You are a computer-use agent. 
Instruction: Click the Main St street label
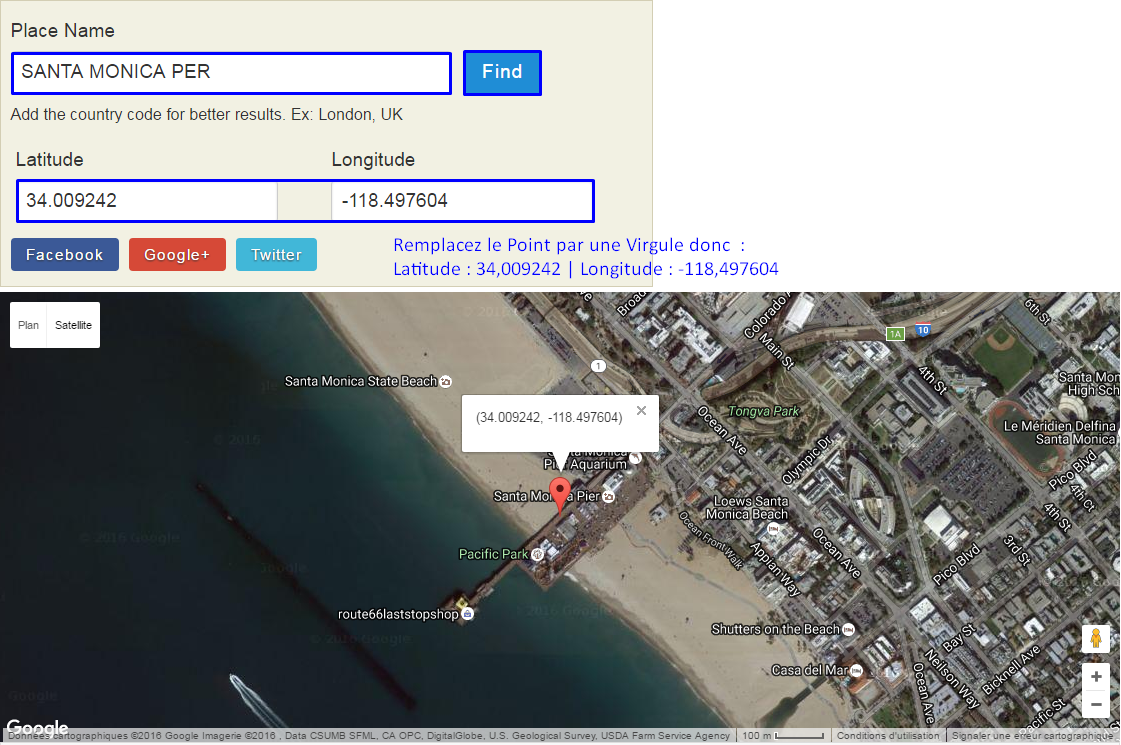point(777,351)
